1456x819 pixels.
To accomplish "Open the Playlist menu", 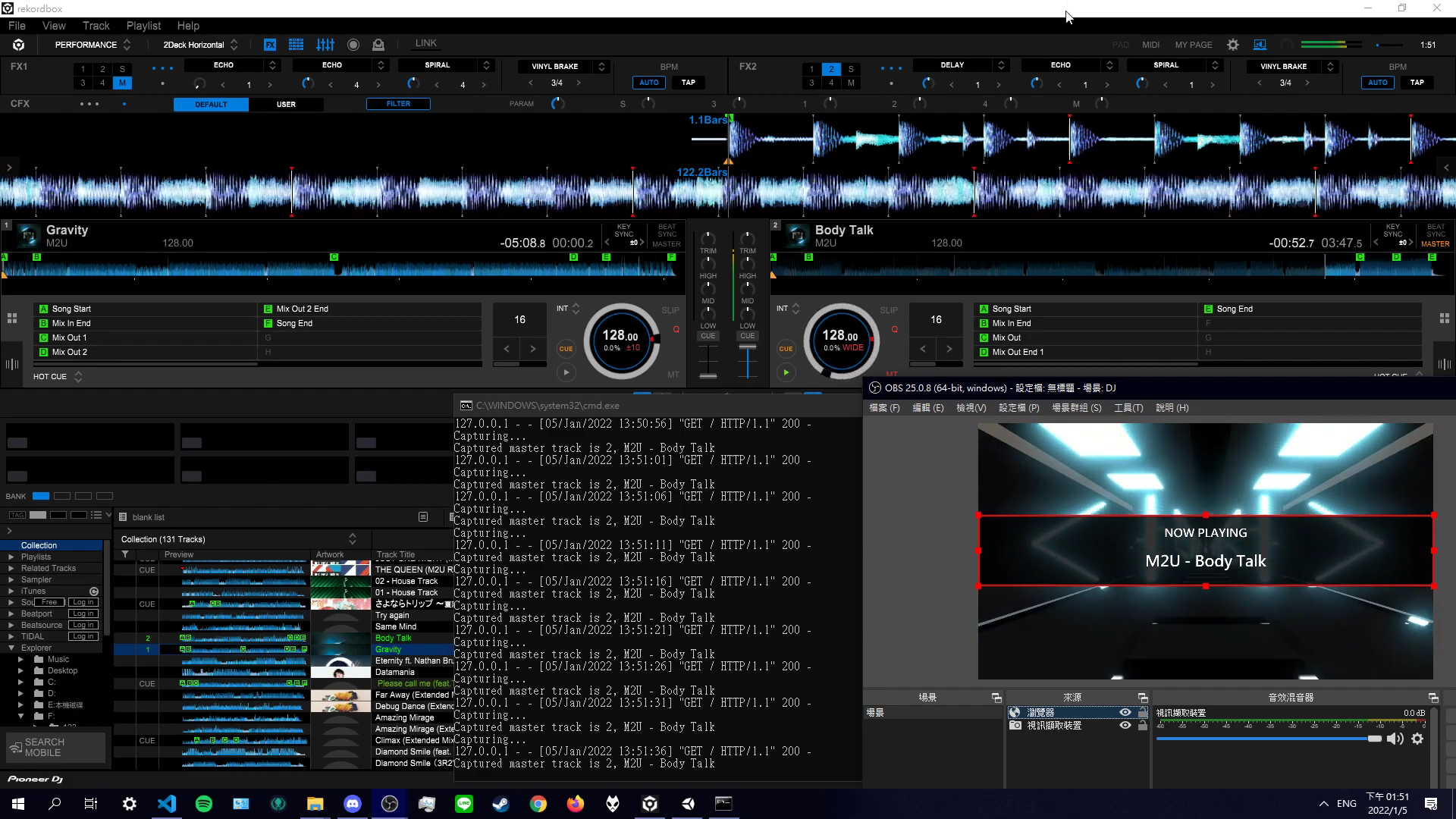I will 143,26.
